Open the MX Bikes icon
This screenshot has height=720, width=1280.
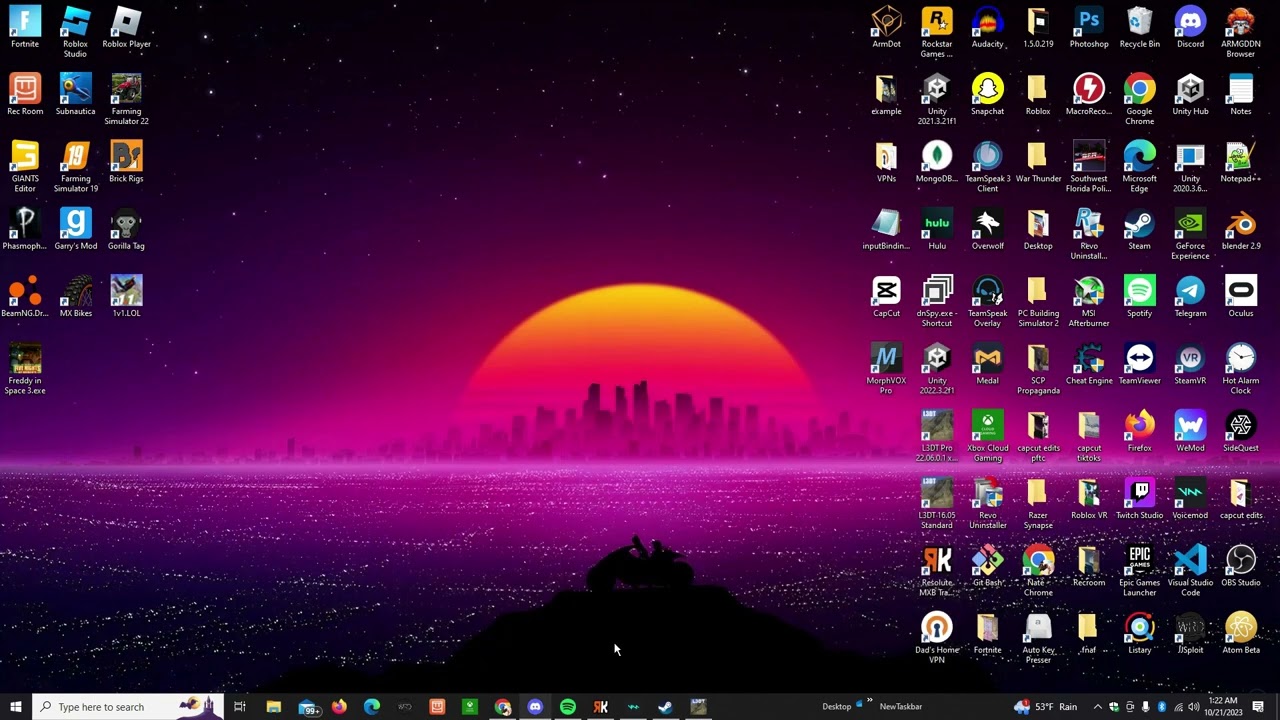click(x=75, y=297)
